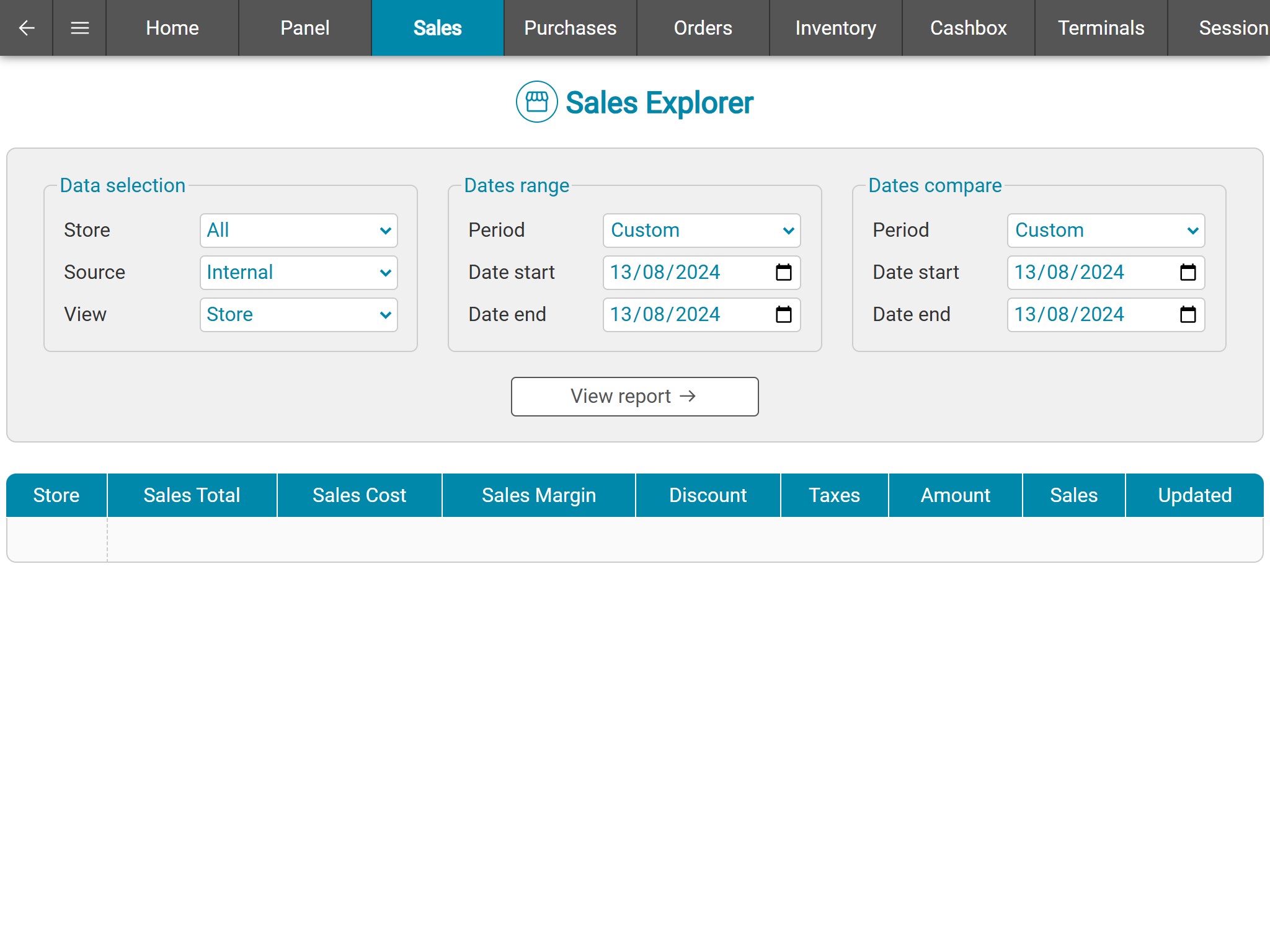This screenshot has height=952, width=1270.
Task: Switch to the Inventory tab
Action: point(836,28)
